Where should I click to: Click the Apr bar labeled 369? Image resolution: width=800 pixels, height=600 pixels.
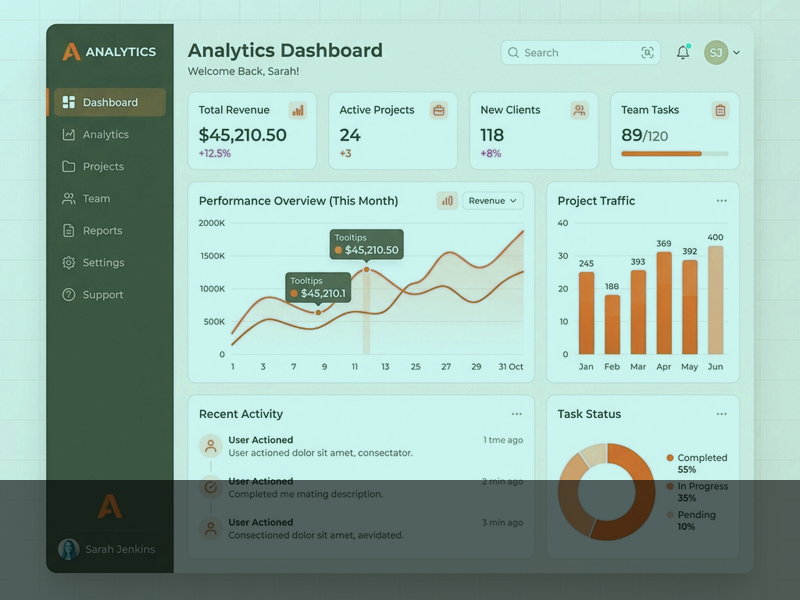664,303
